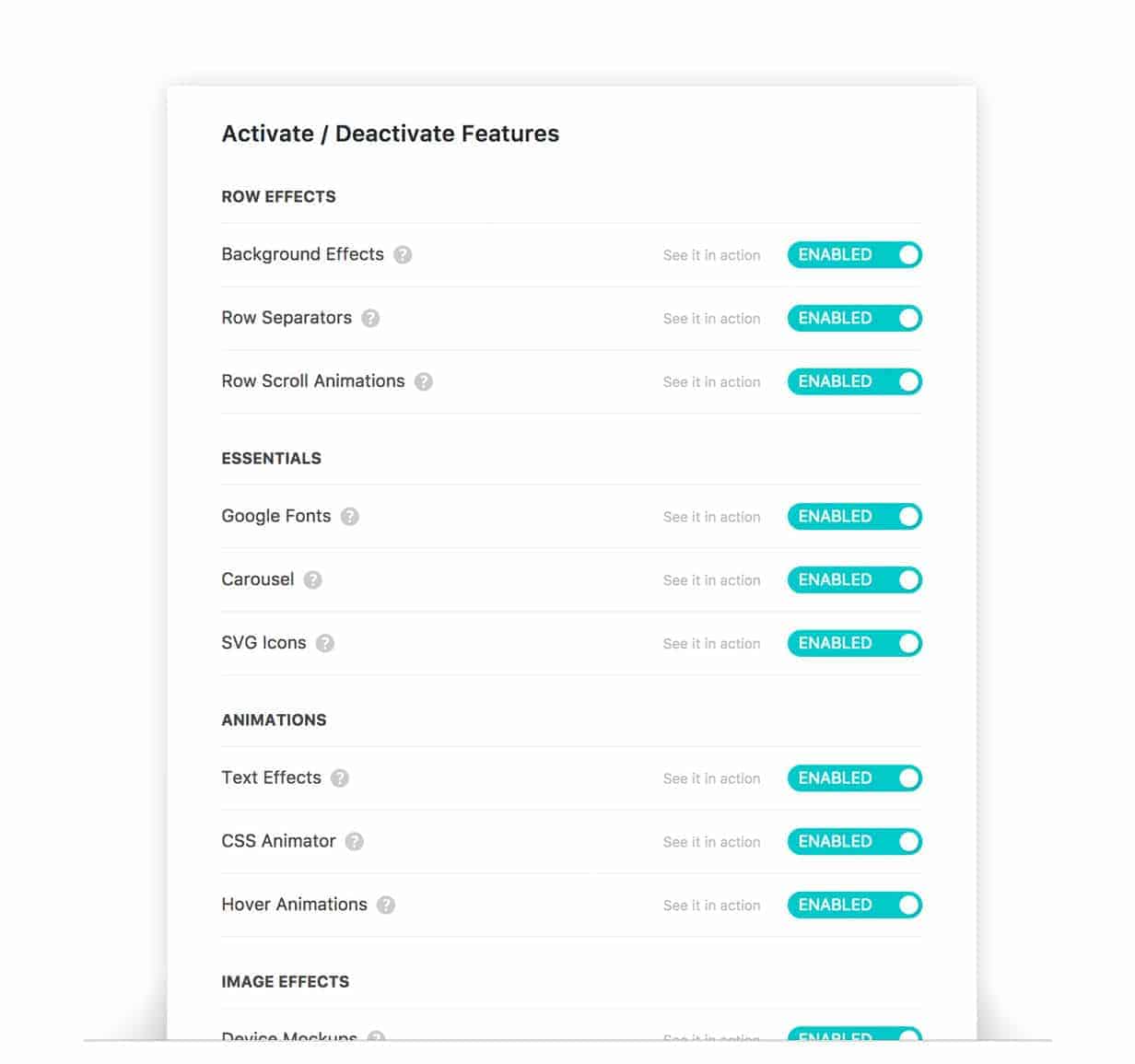This screenshot has height=1064, width=1135.
Task: Click help icon next to SVG Icons
Action: coord(325,643)
